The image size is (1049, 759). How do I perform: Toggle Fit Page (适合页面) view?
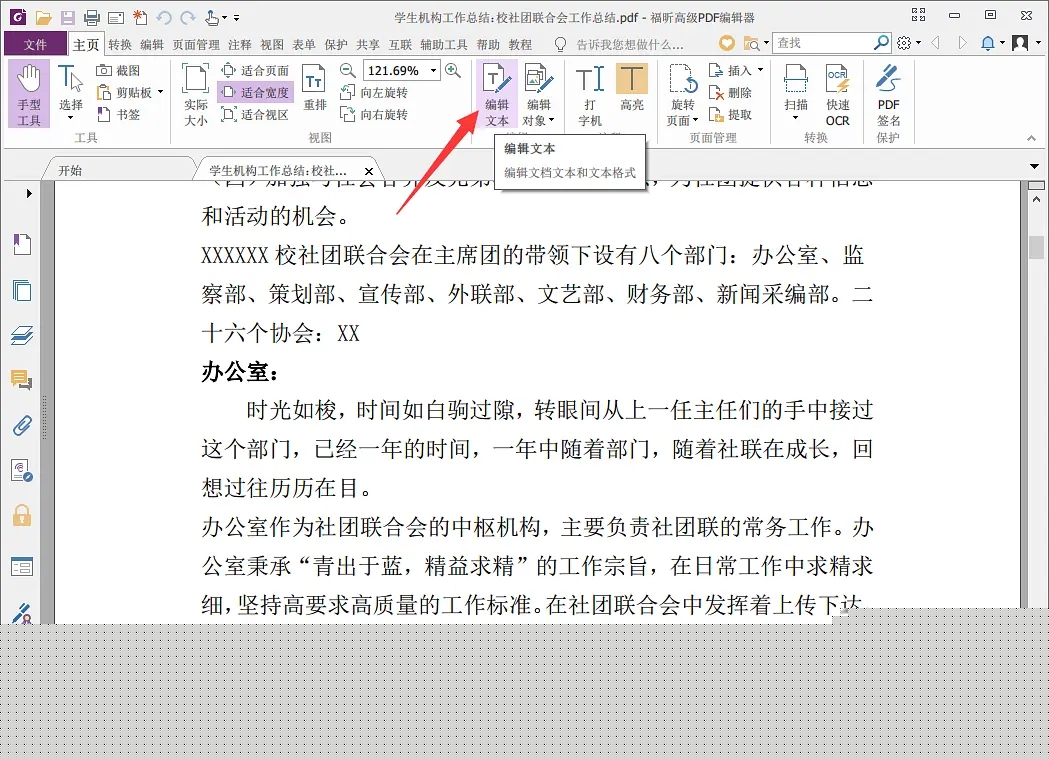[x=255, y=71]
